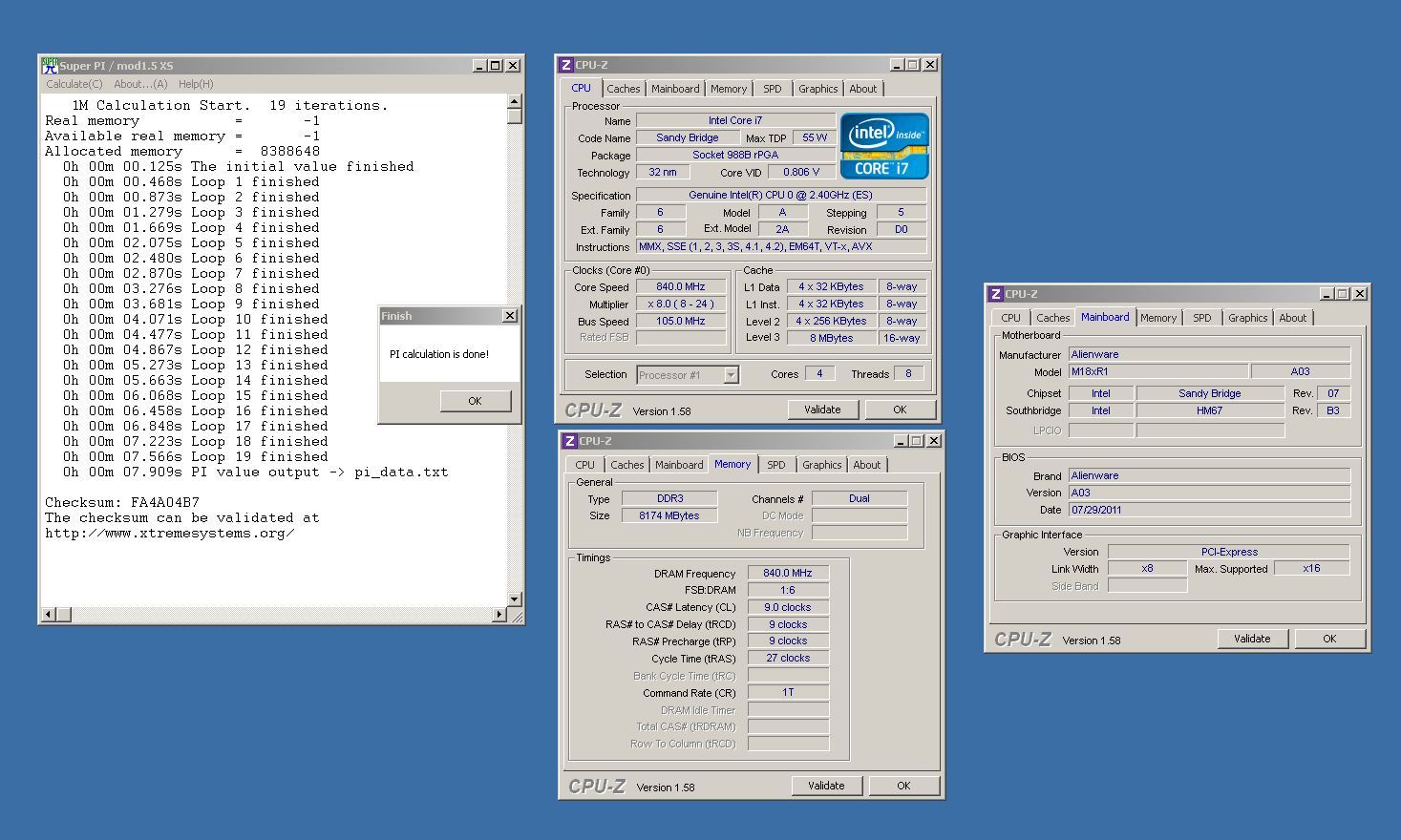Click the Intel Core i7 logo badge
The width and height of the screenshot is (1401, 840).
pos(884,146)
